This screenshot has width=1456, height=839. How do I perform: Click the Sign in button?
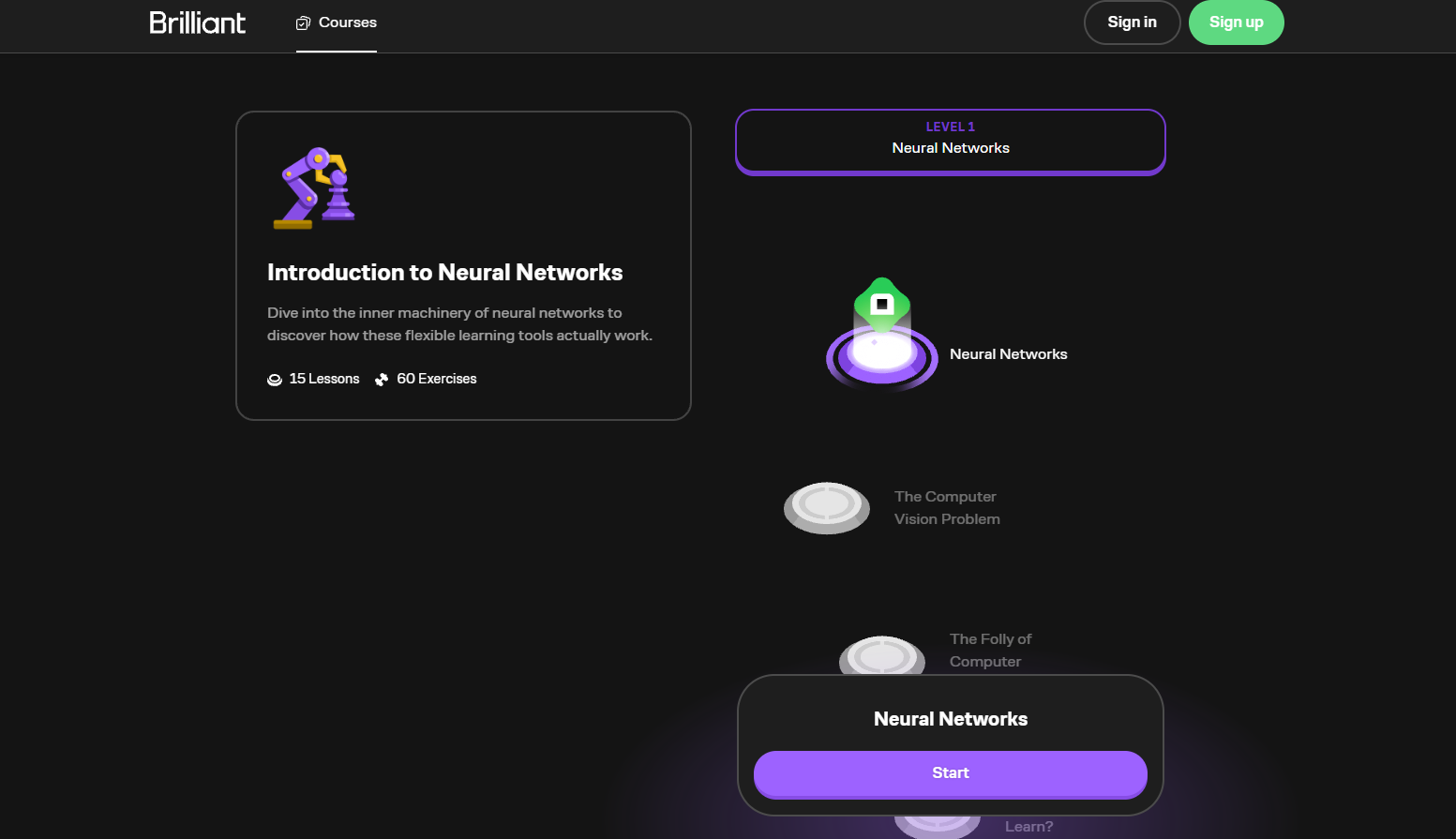(x=1132, y=22)
